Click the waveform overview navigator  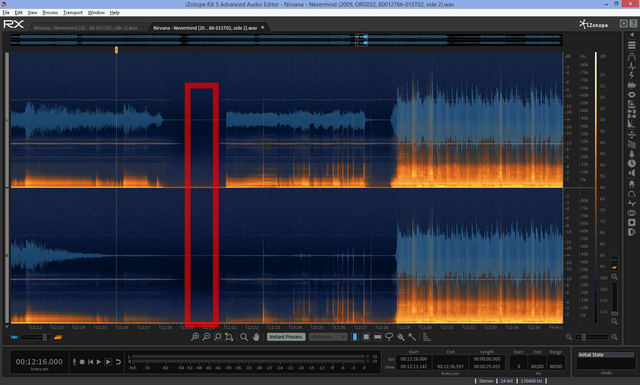coord(287,40)
